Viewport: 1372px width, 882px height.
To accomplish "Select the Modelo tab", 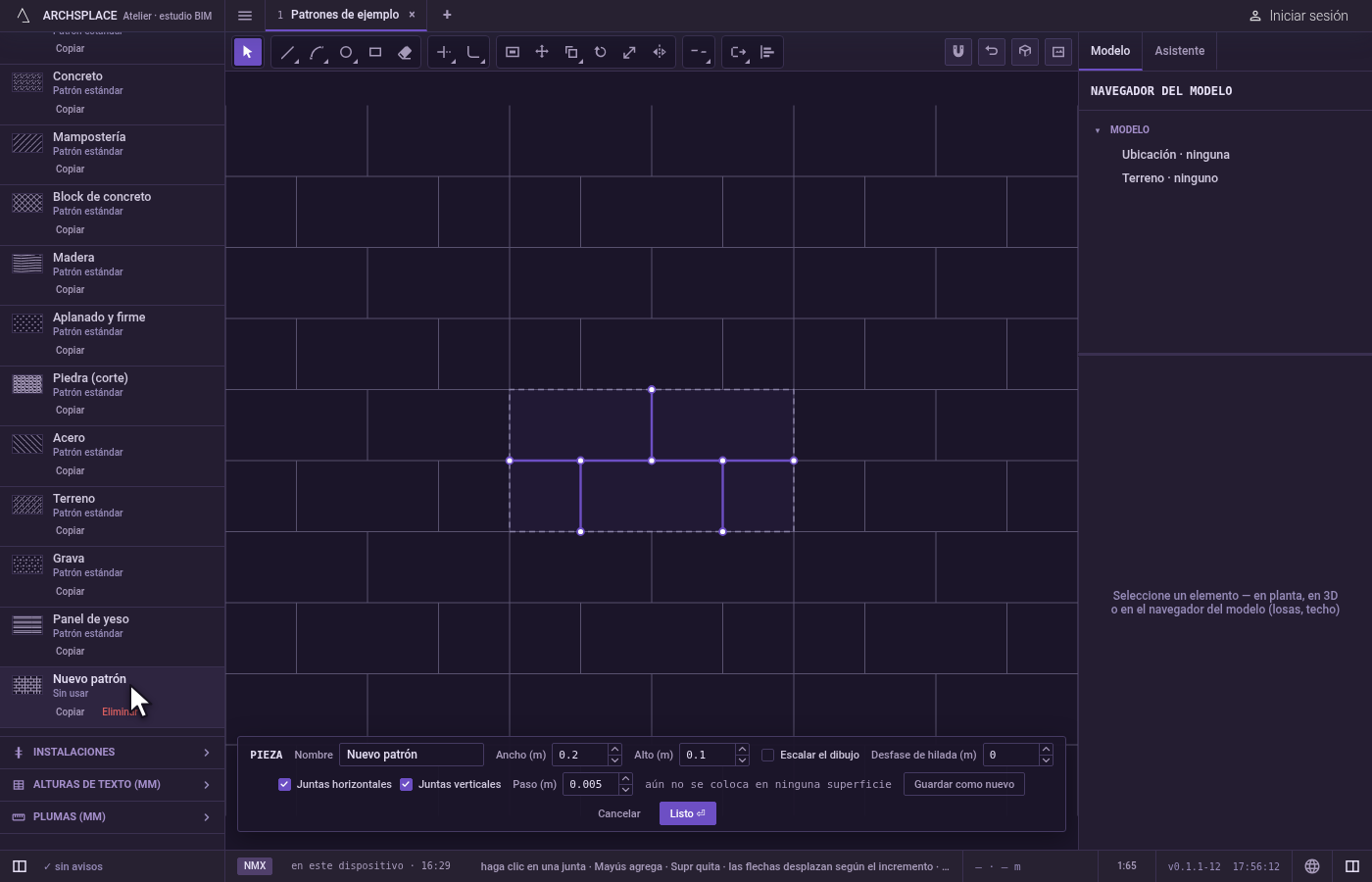I will click(x=1110, y=51).
